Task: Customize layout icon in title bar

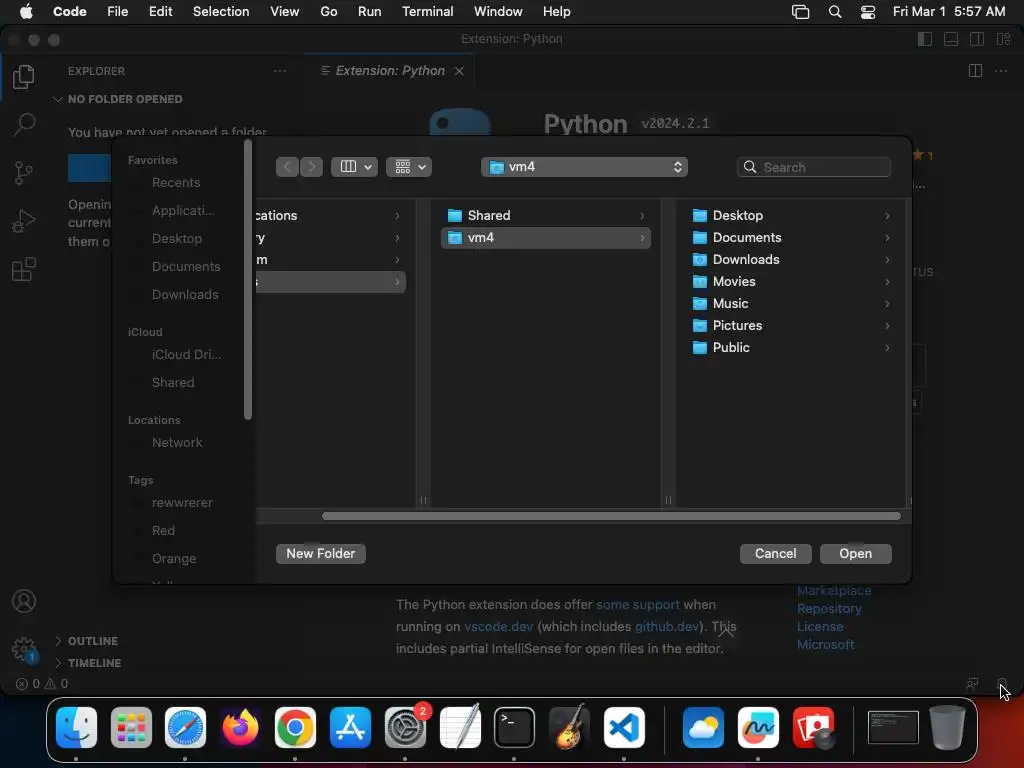Action: tap(1003, 39)
